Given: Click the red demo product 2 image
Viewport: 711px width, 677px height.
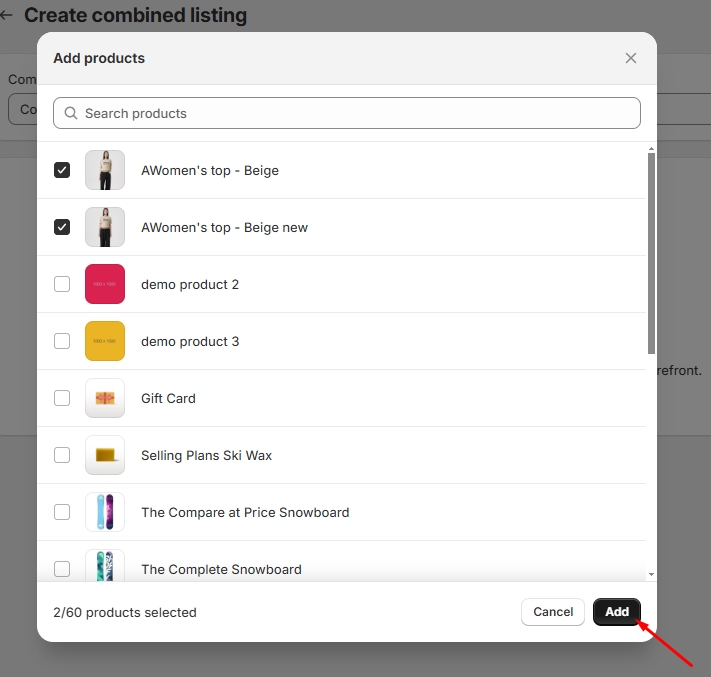Looking at the screenshot, I should (105, 284).
